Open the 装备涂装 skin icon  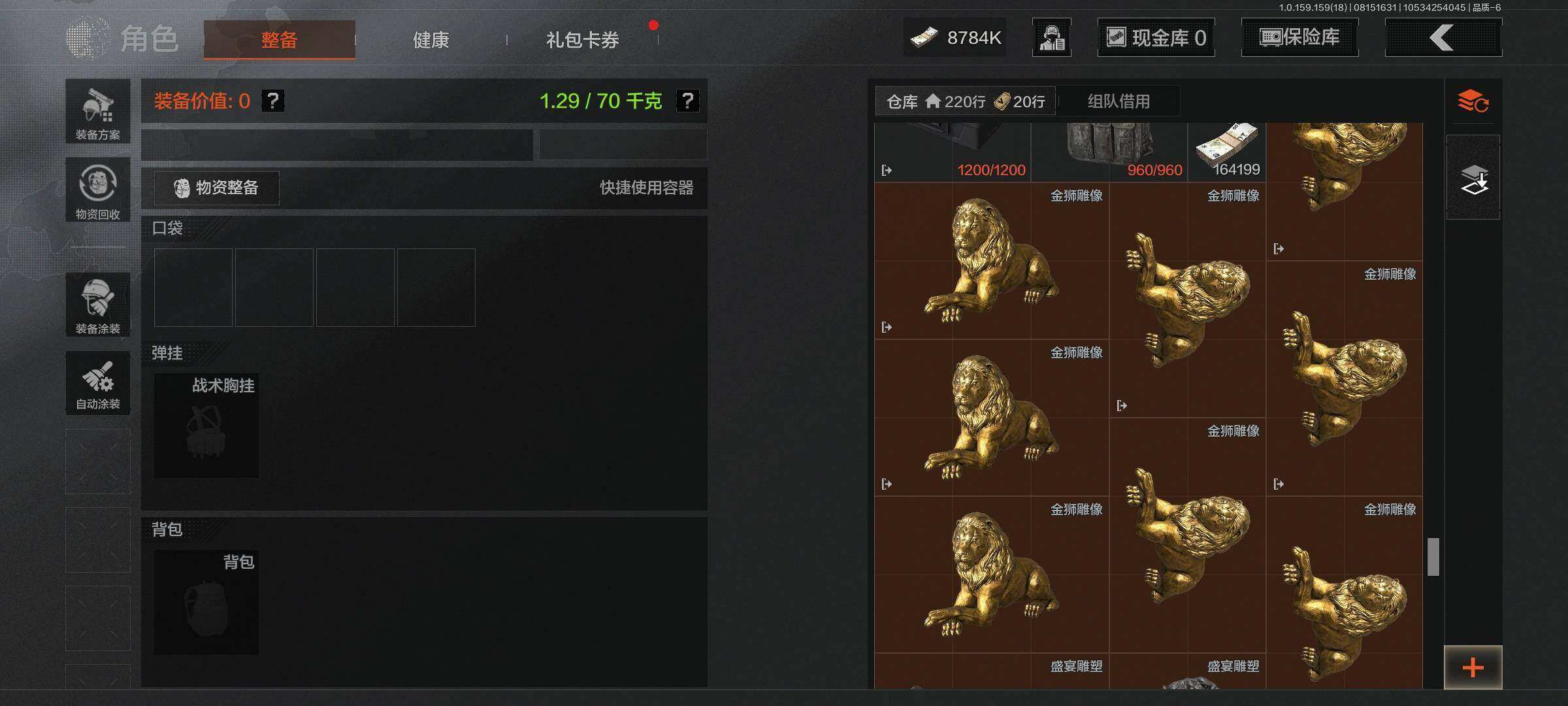pos(97,305)
